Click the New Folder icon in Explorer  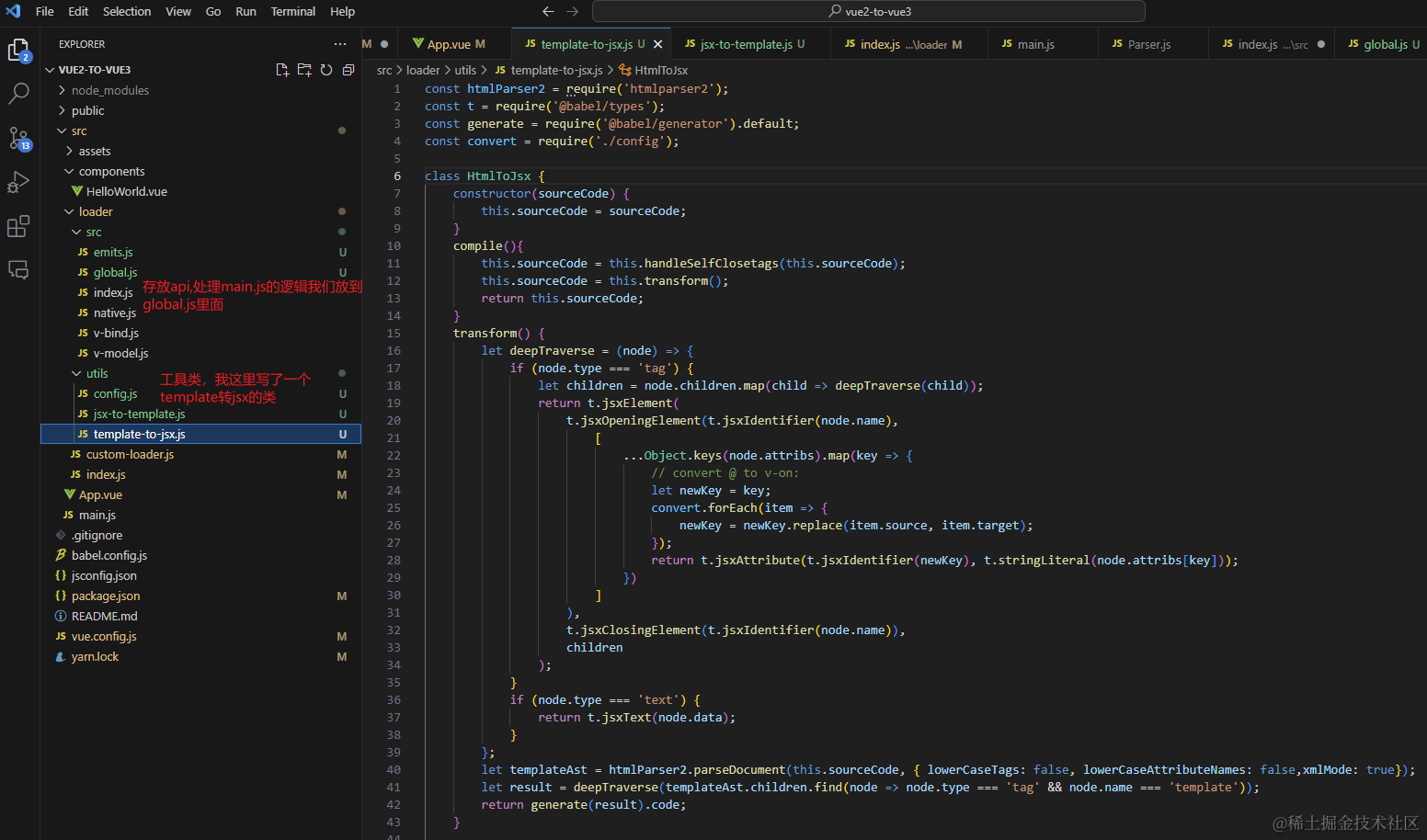pos(304,70)
